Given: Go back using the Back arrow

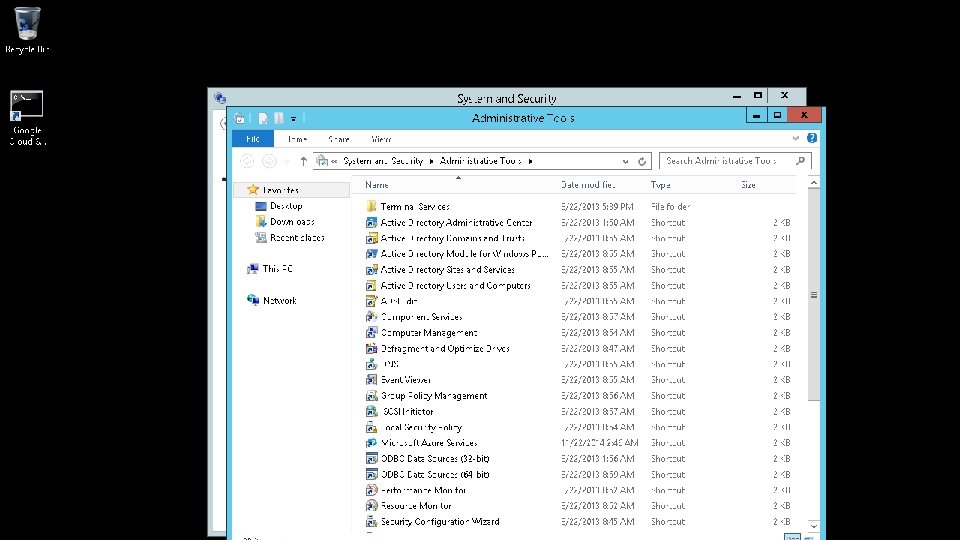Looking at the screenshot, I should (x=247, y=161).
